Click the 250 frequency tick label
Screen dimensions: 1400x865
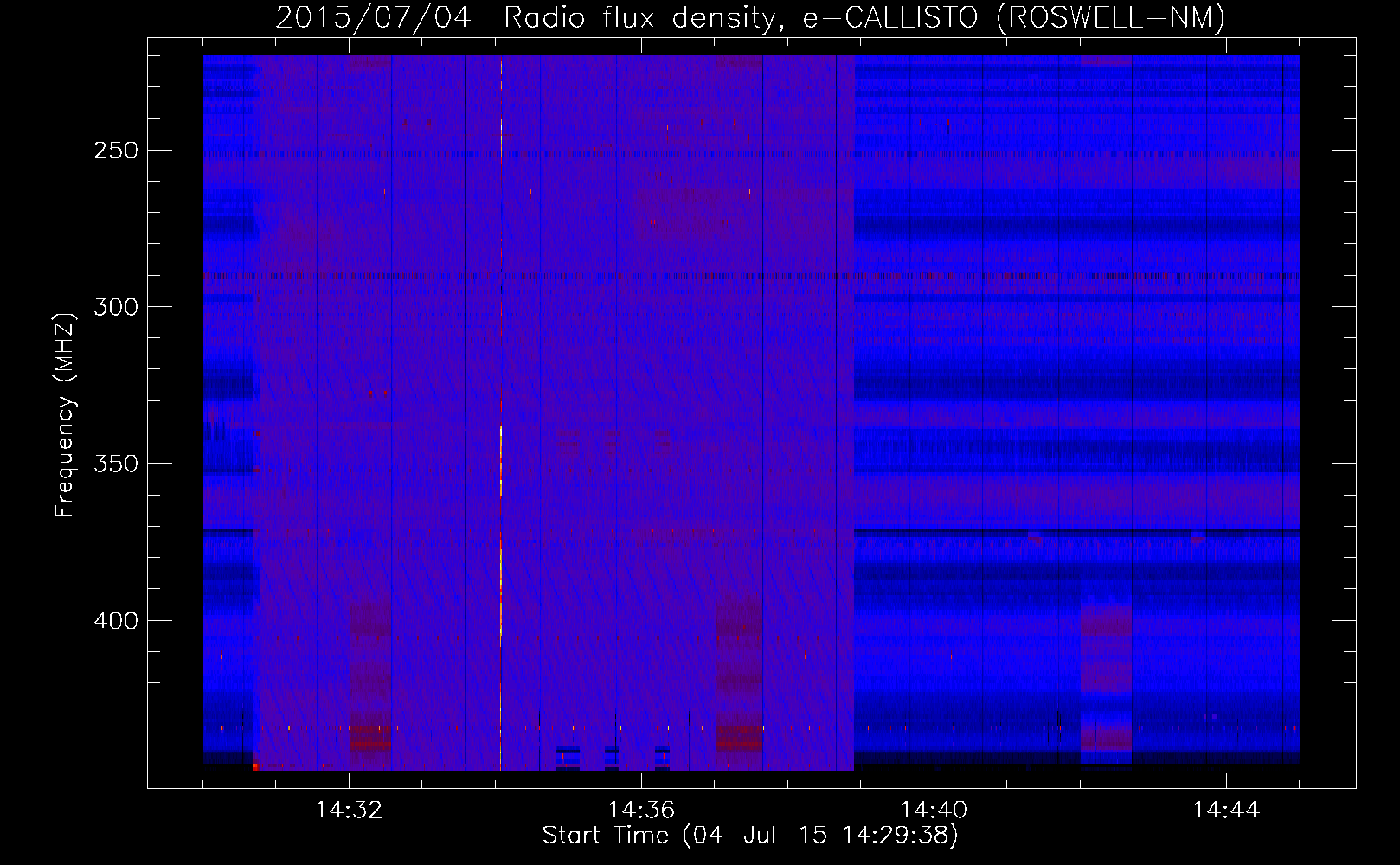coord(116,151)
